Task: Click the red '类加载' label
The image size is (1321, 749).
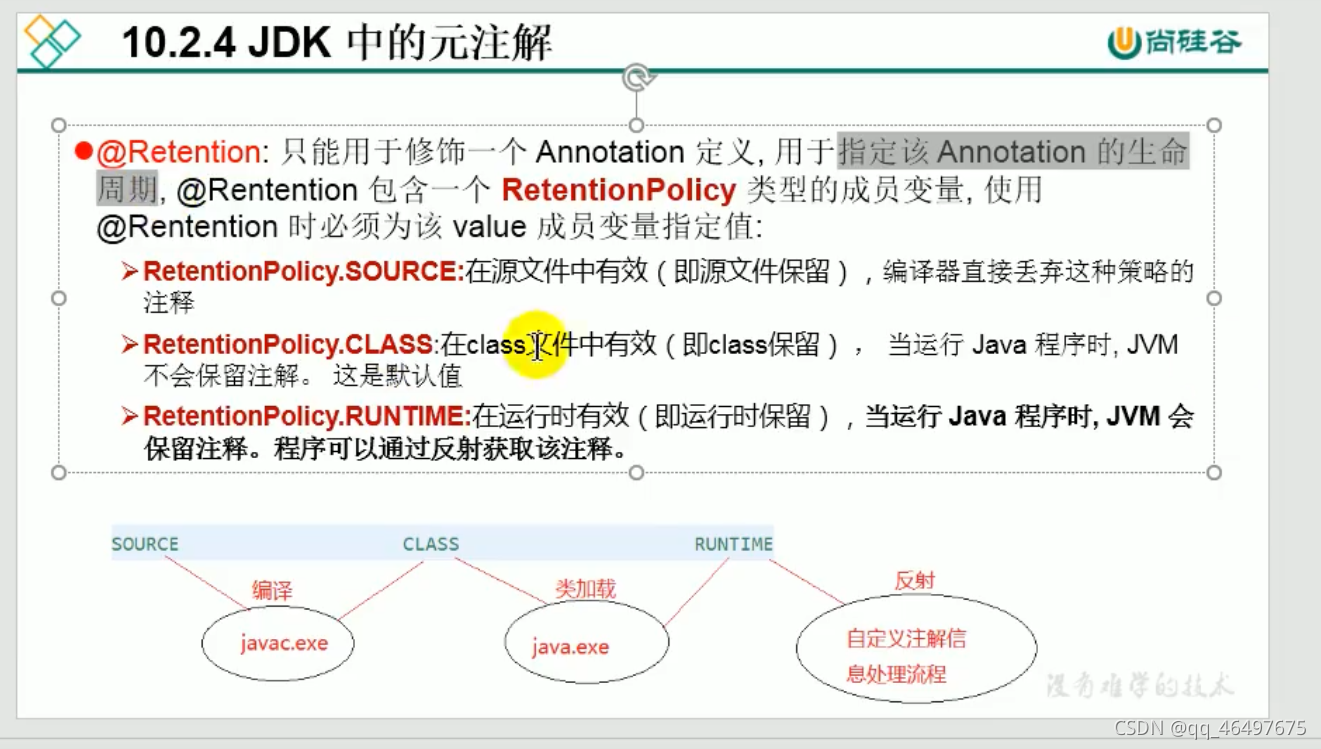Action: pyautogui.click(x=585, y=588)
